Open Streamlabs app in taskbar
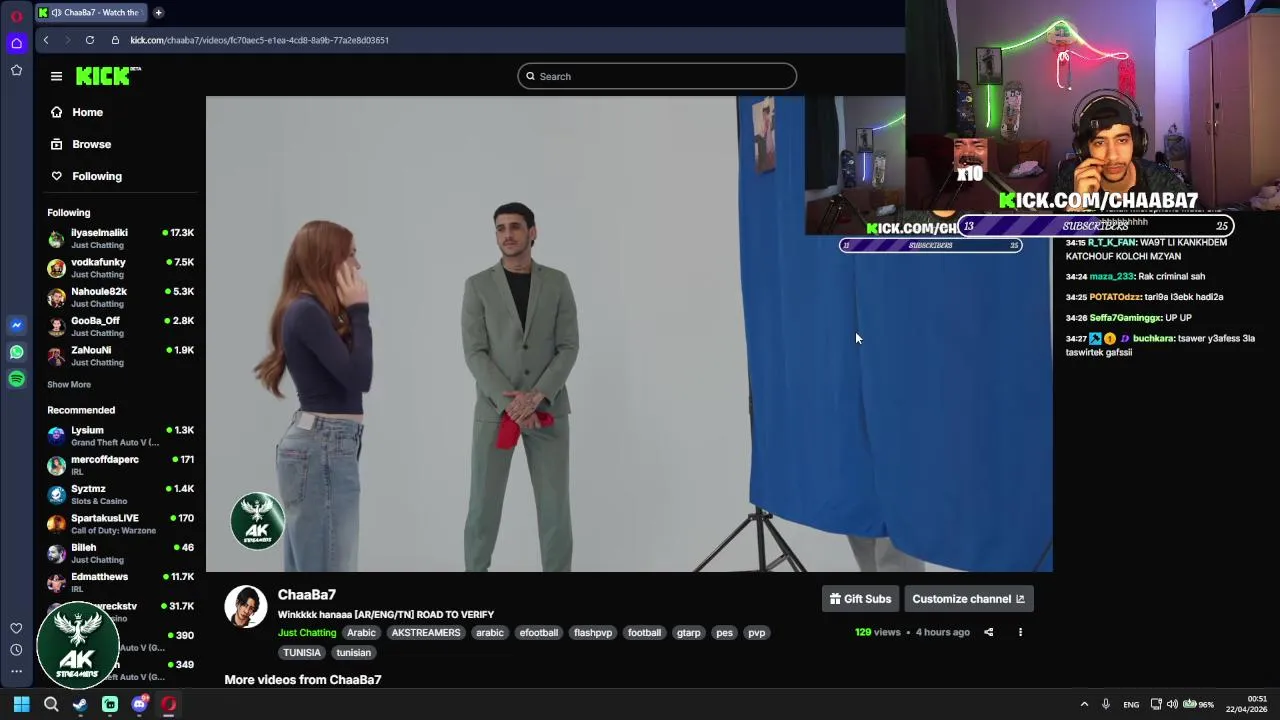 pos(110,704)
